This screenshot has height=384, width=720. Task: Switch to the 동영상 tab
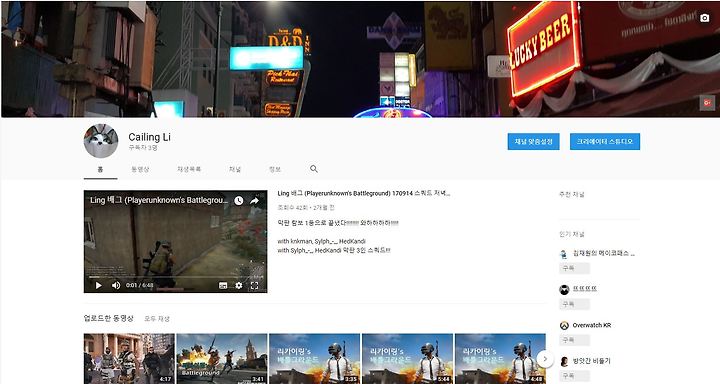(x=140, y=169)
